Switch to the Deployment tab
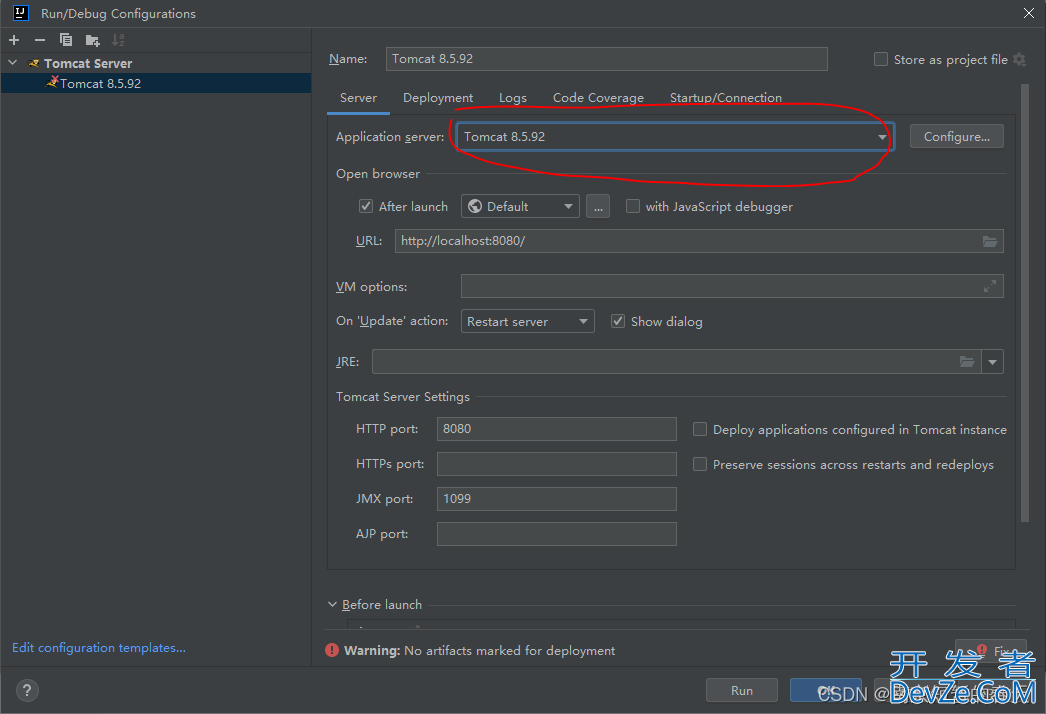Viewport: 1046px width, 714px height. tap(438, 98)
